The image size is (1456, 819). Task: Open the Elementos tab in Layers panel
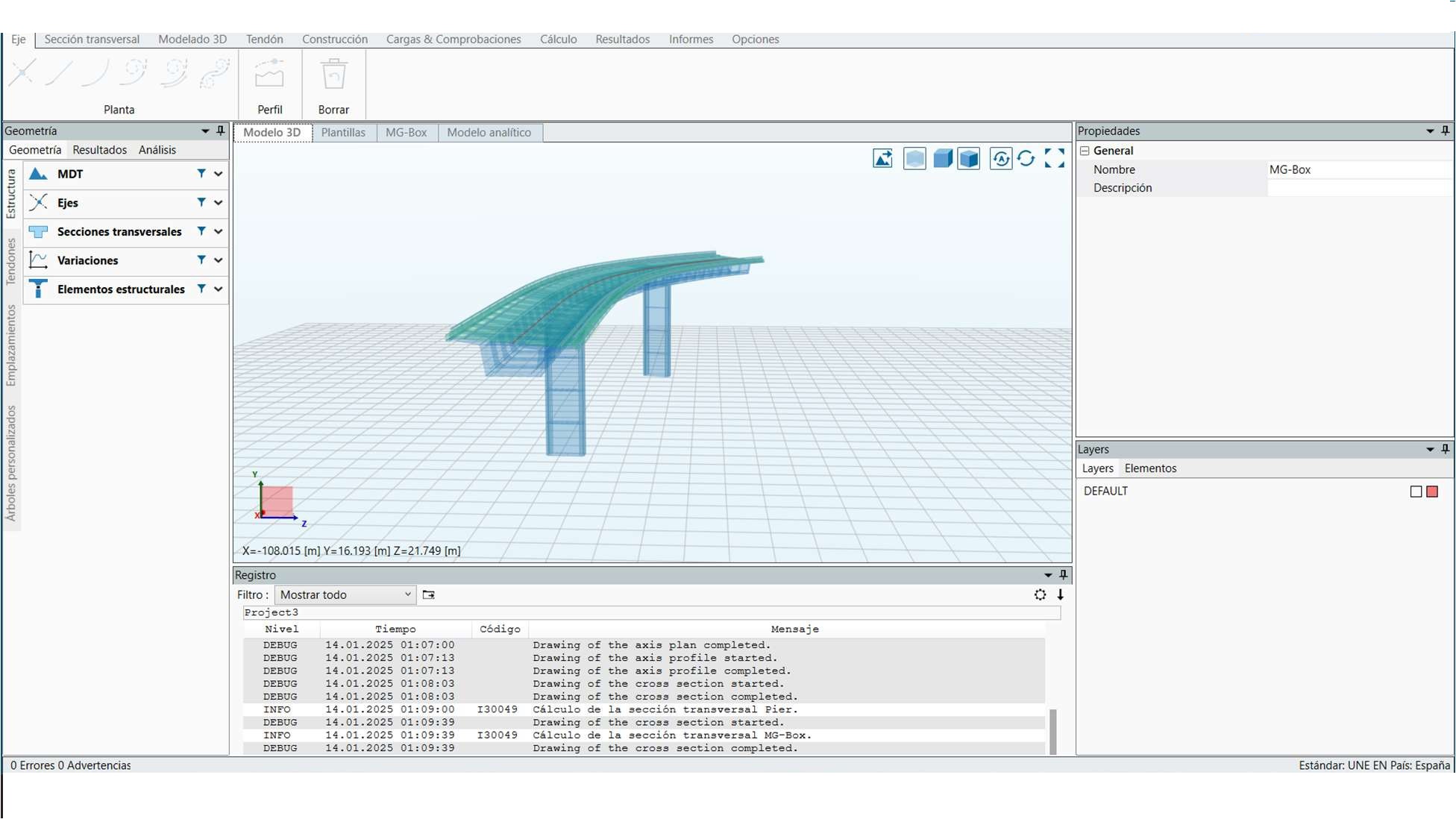(1150, 468)
